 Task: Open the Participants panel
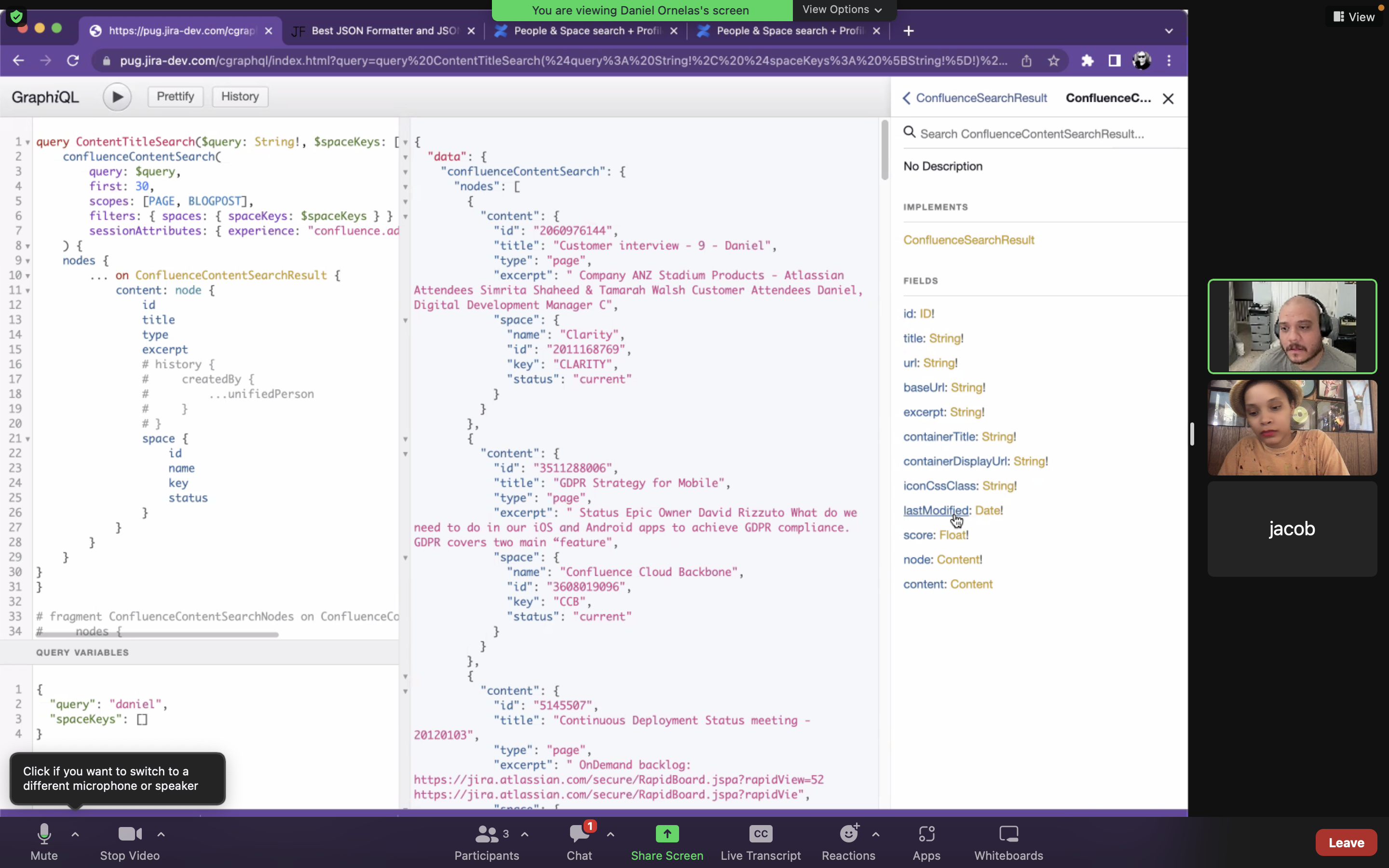487,842
